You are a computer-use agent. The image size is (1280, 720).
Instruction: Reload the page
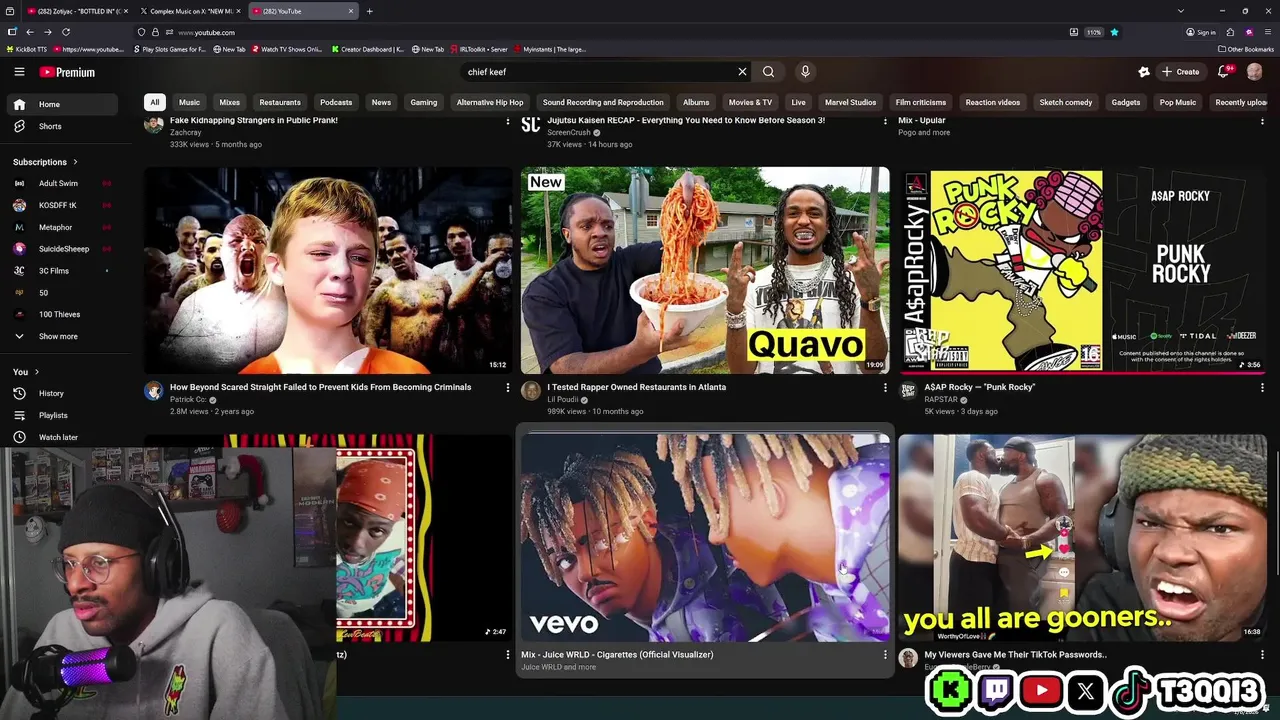tap(66, 32)
